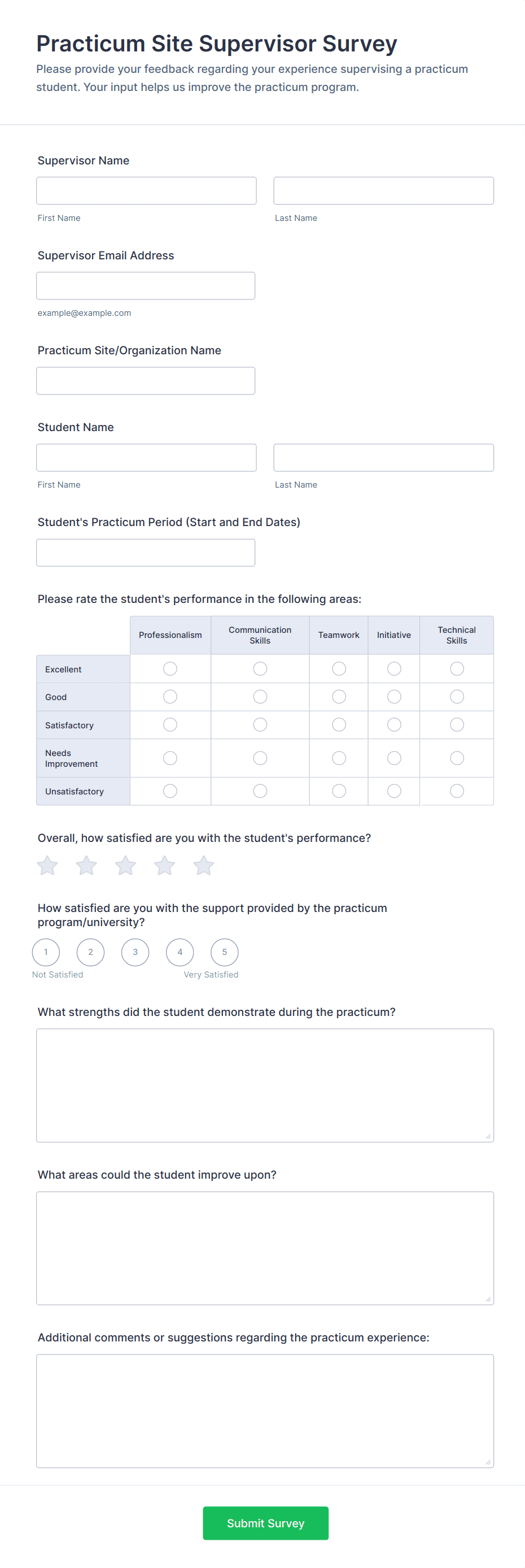Focus the Supervisor First Name field
525x1568 pixels.
pyautogui.click(x=146, y=190)
